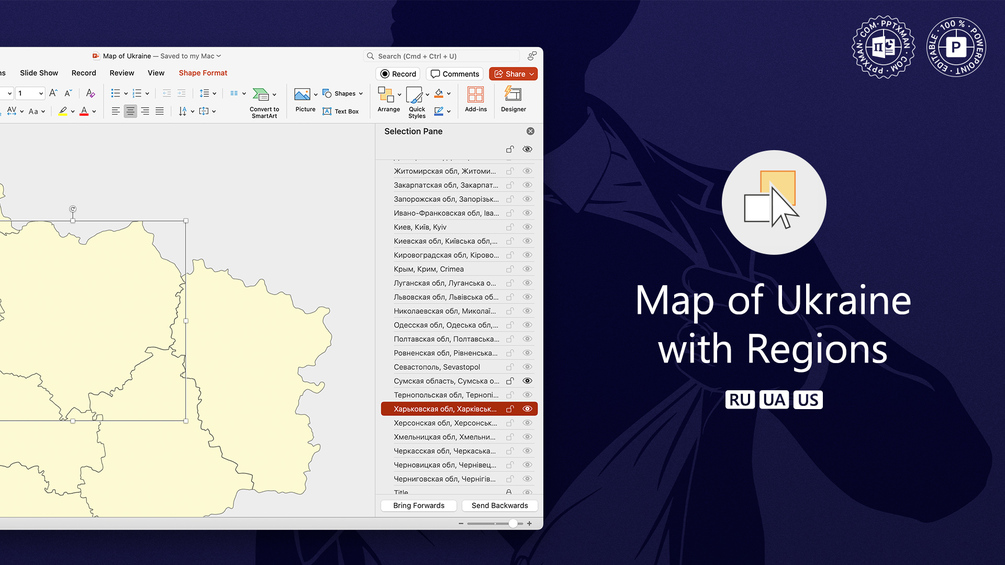
Task: Expand the Shapes gallery dropdown
Action: pos(361,94)
